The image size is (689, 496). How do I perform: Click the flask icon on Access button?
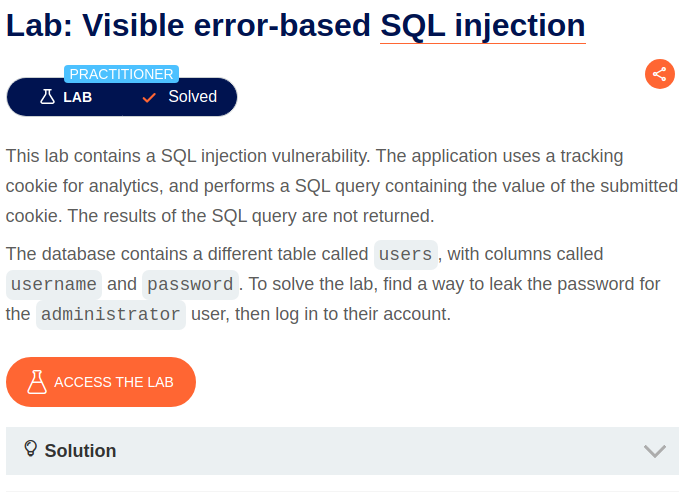(x=37, y=382)
